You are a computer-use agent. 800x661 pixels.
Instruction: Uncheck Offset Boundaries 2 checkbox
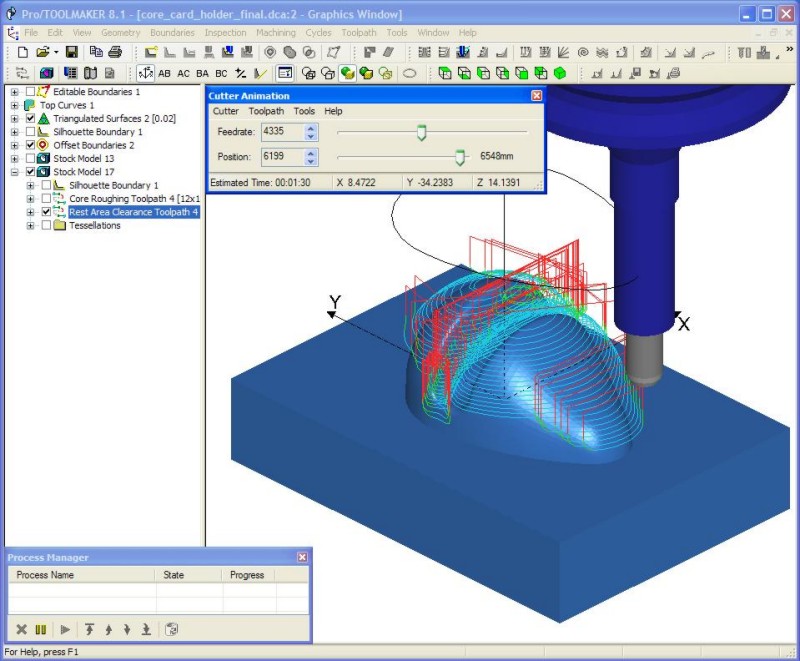pyautogui.click(x=31, y=145)
